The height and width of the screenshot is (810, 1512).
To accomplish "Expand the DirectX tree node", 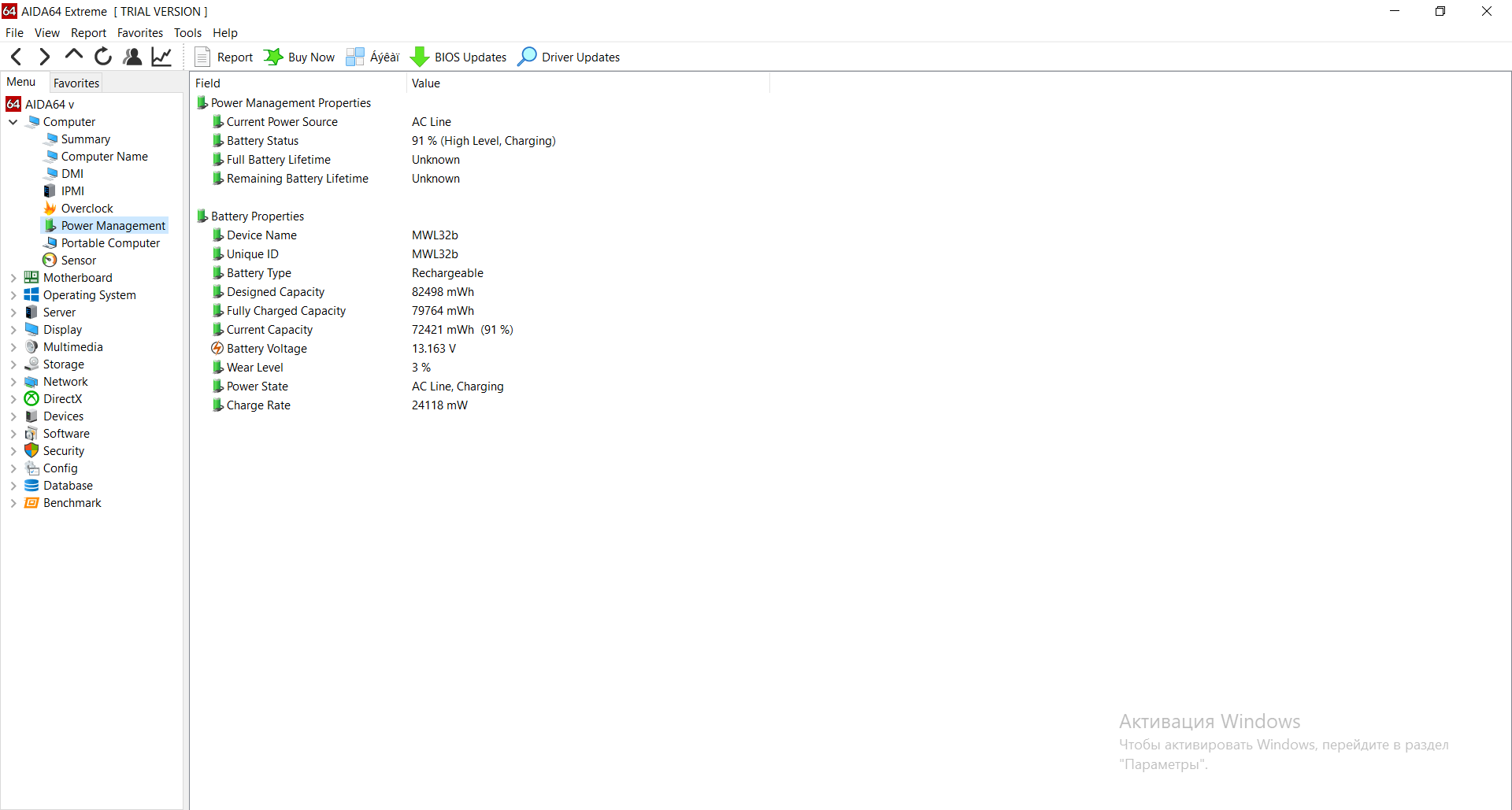I will click(x=13, y=399).
